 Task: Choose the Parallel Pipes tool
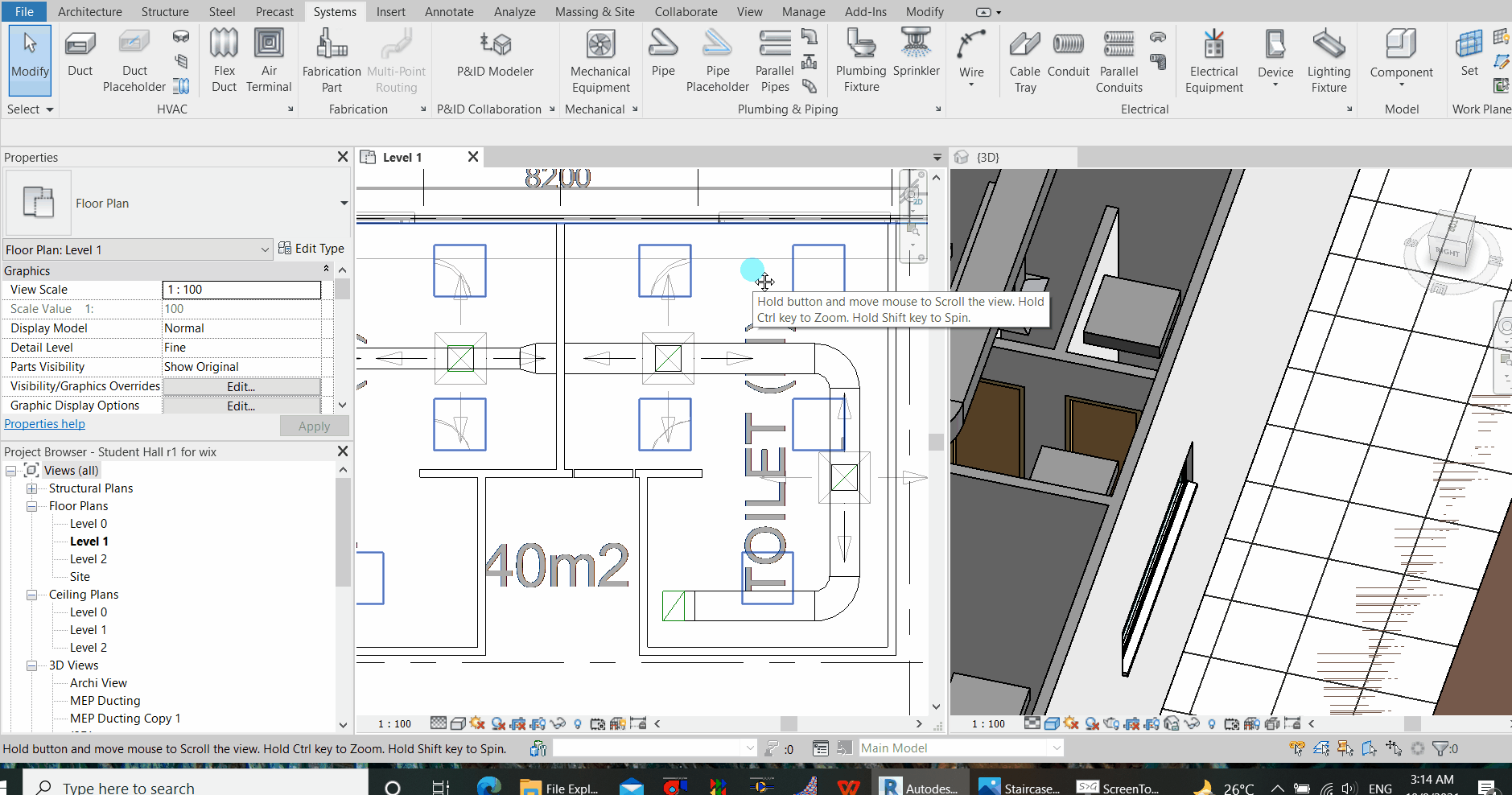pos(774,61)
